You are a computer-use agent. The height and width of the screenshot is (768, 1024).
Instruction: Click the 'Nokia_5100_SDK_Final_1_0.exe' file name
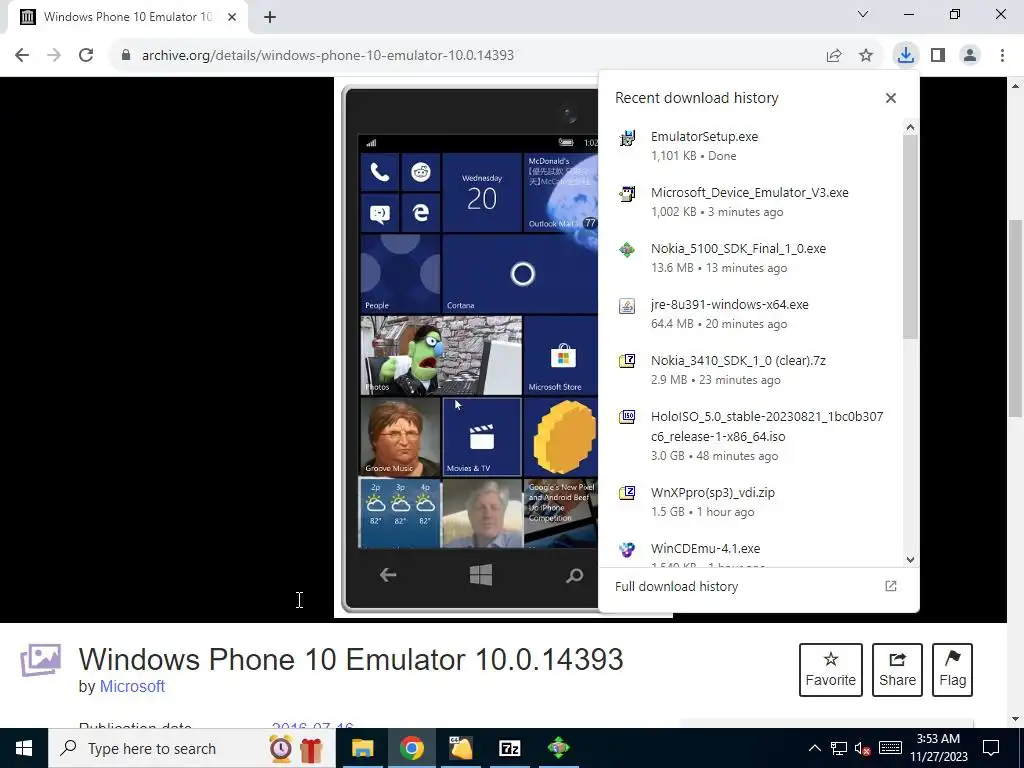point(738,249)
